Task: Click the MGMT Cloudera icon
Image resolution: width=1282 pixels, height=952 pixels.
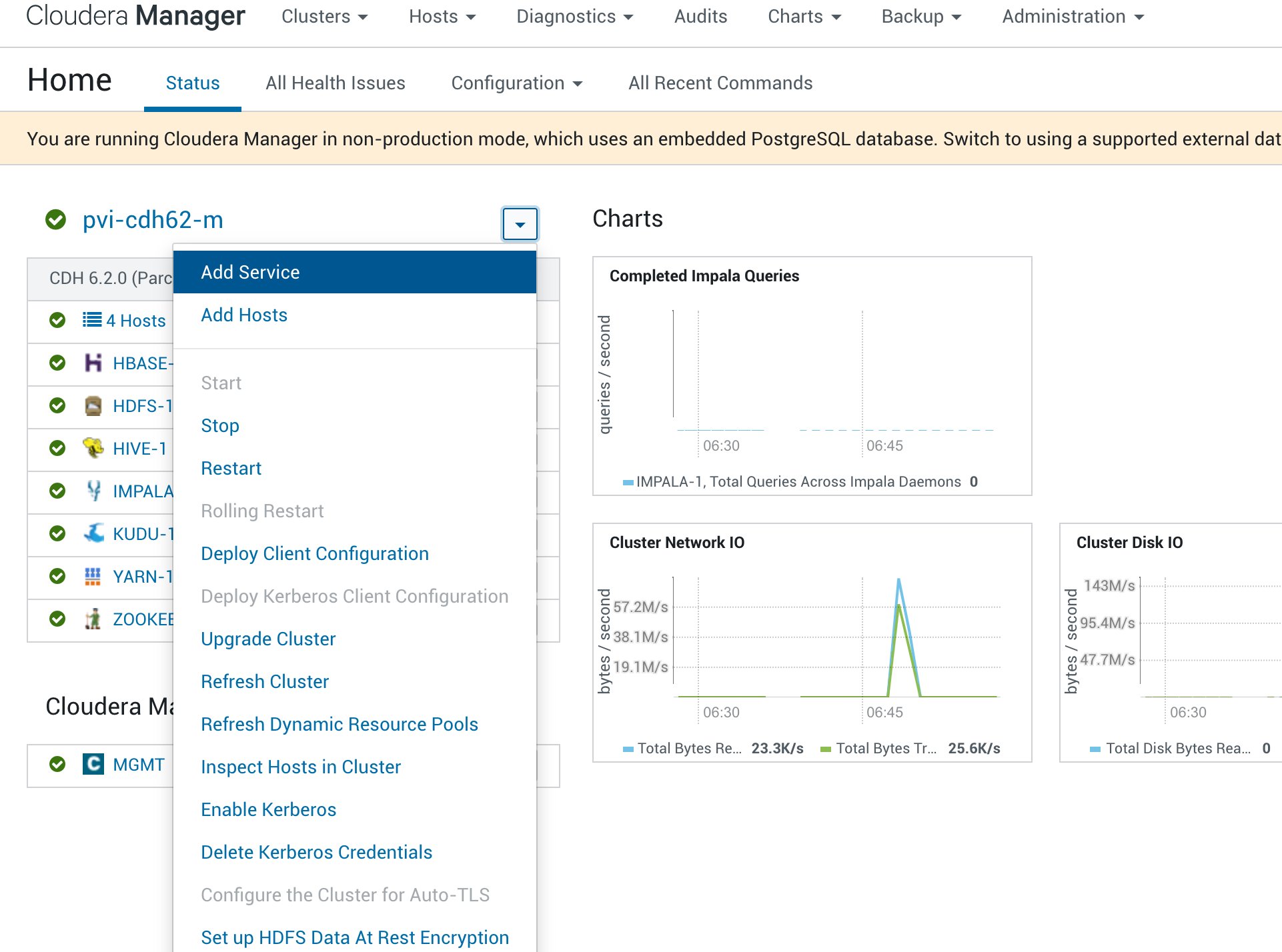Action: [93, 764]
